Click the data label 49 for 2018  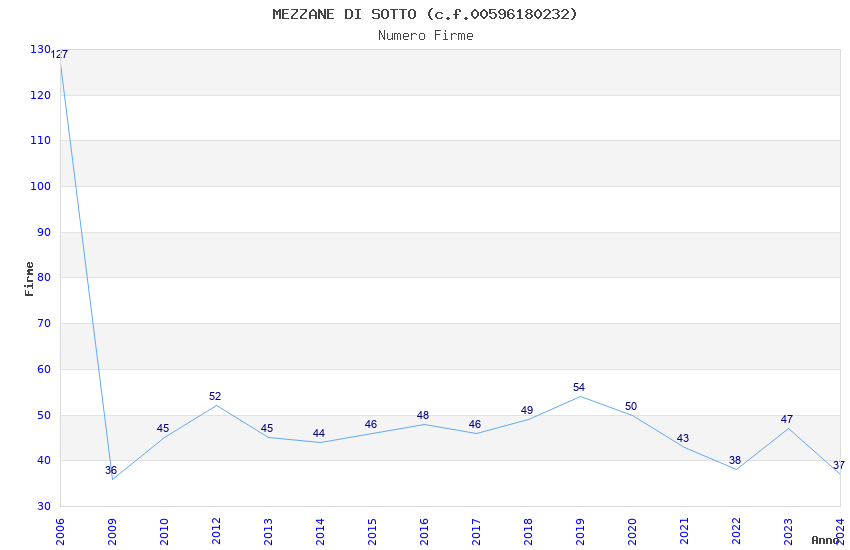pos(527,411)
